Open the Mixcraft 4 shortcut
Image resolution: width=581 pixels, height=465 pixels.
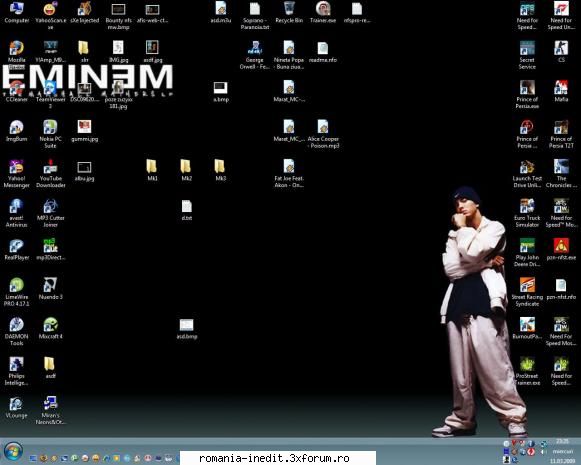point(50,328)
